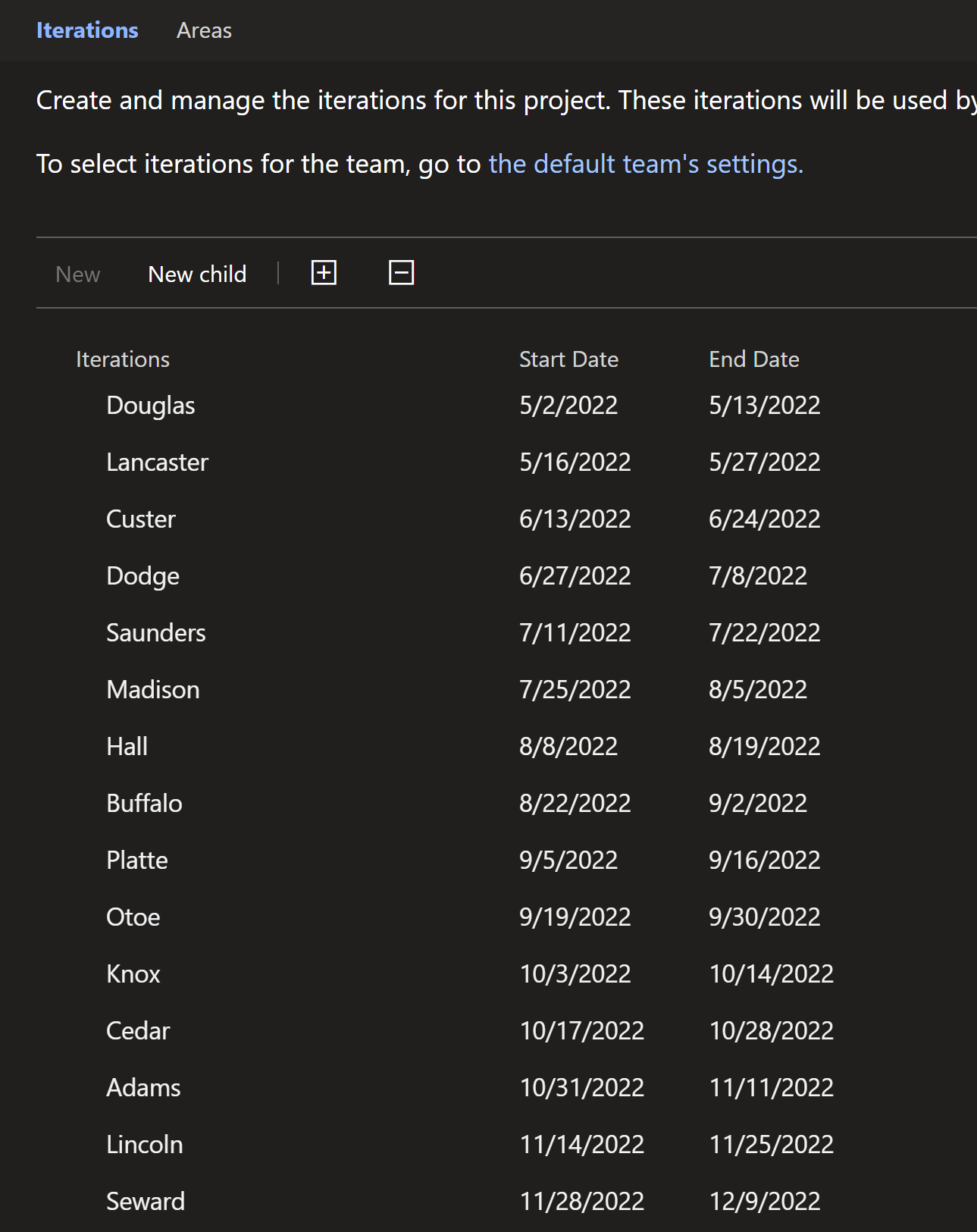The height and width of the screenshot is (1232, 977).
Task: Open the default team's settings link
Action: pyautogui.click(x=645, y=164)
